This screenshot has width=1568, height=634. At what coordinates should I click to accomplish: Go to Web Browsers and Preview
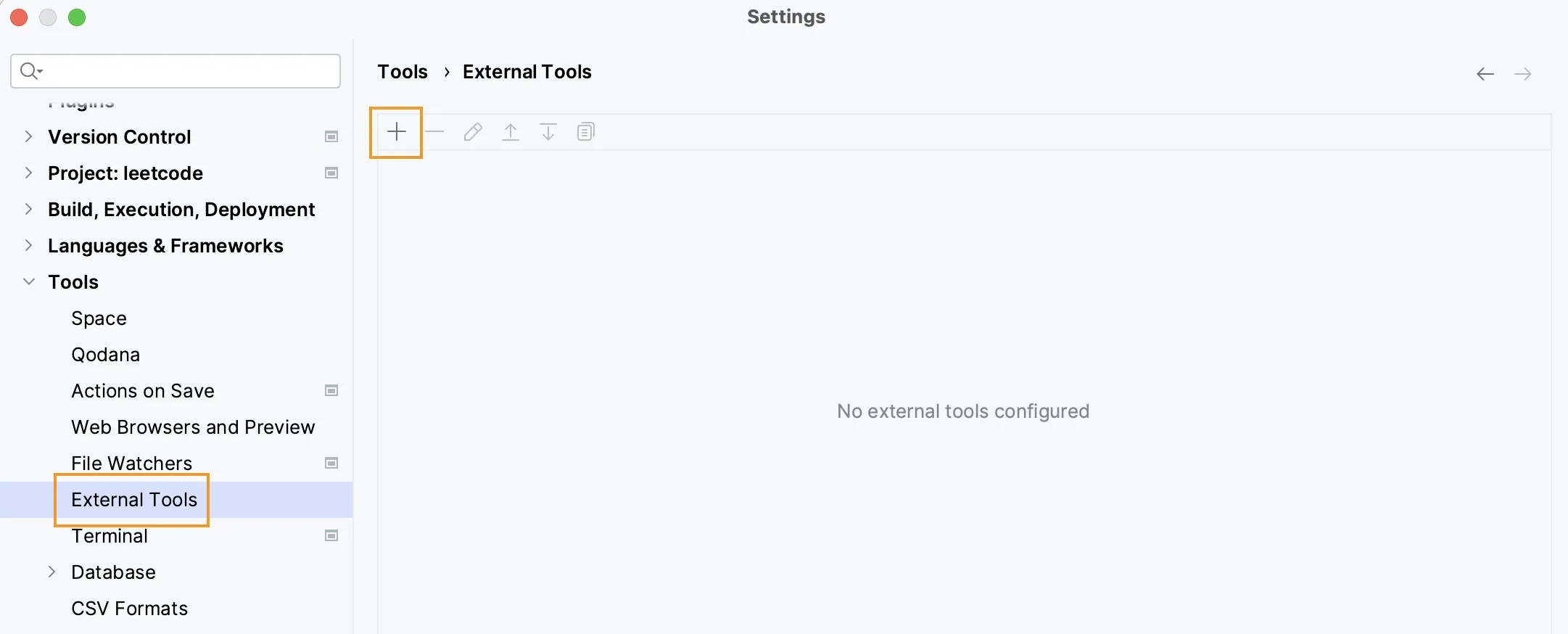(x=193, y=427)
